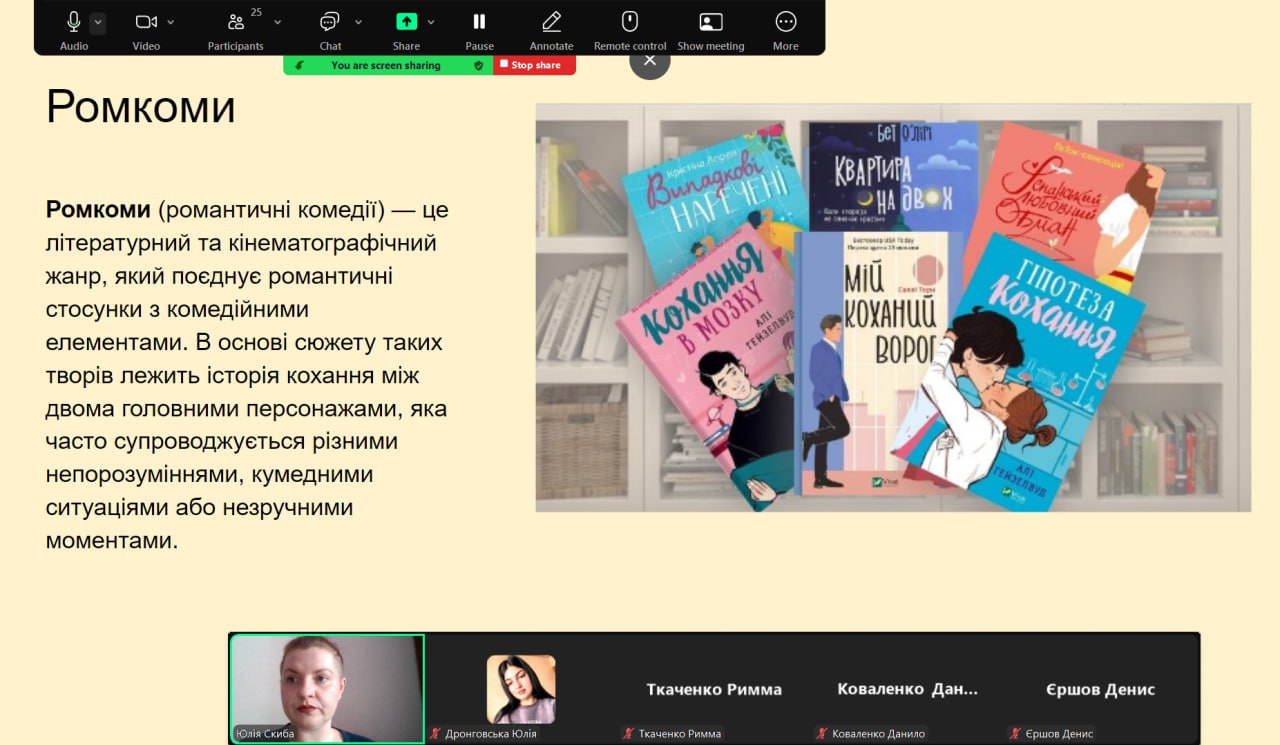Click the 'Коваленко Данило' name label
Image resolution: width=1280 pixels, height=745 pixels.
[878, 733]
